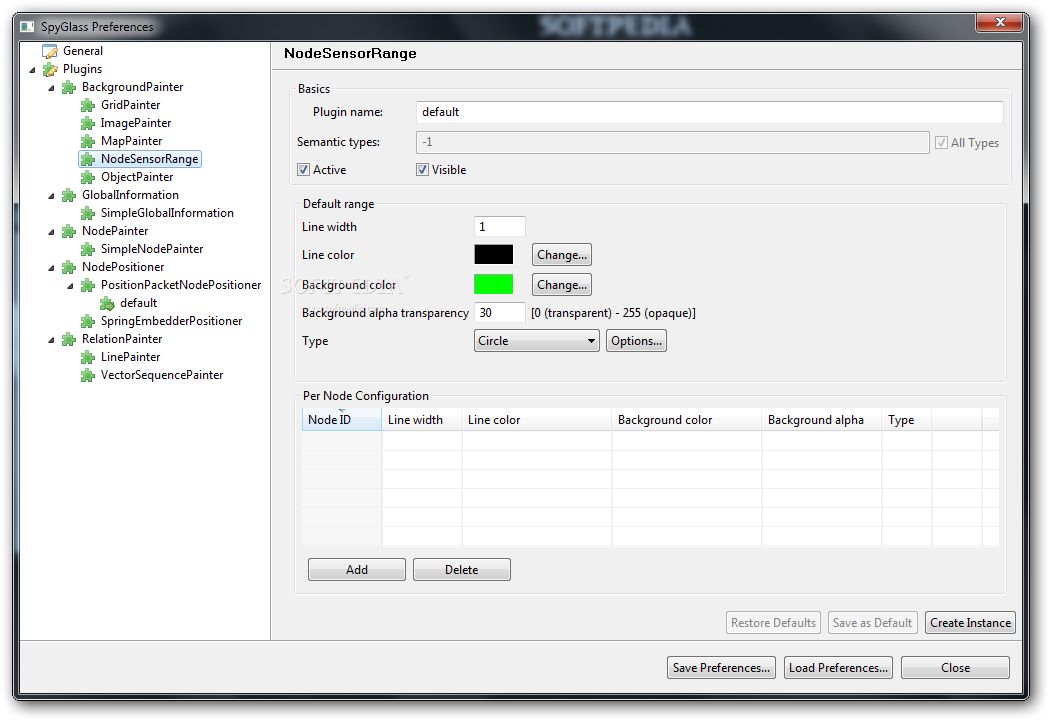Image resolution: width=1050 pixels, height=721 pixels.
Task: Select the MapPainter tree entry
Action: tap(131, 141)
